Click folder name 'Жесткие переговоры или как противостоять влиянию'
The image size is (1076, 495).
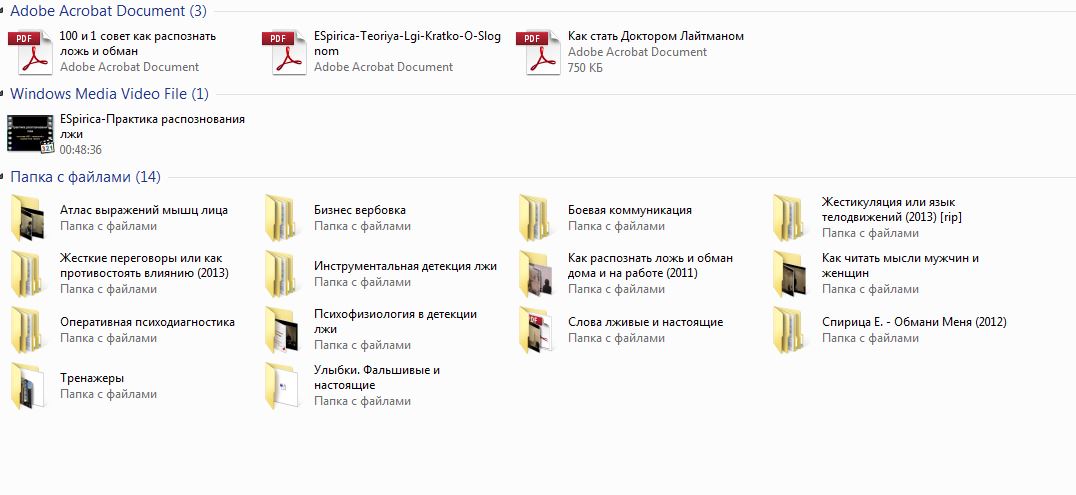(x=144, y=266)
